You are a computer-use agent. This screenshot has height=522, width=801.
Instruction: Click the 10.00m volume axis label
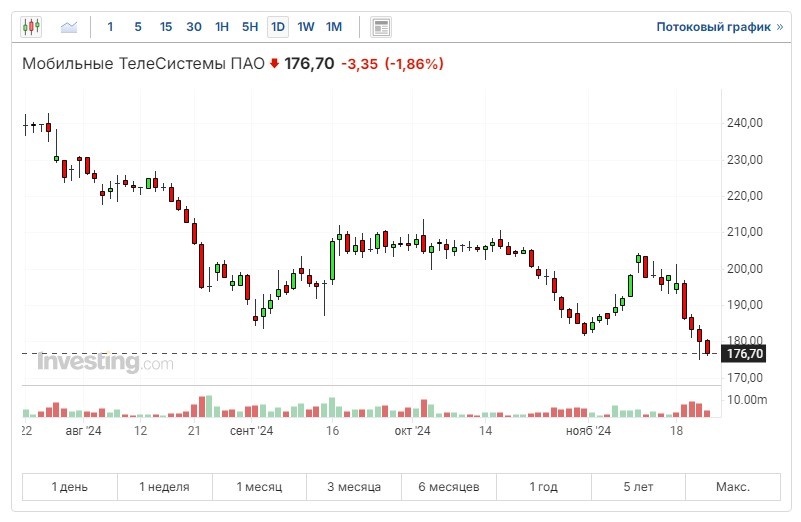(x=746, y=400)
